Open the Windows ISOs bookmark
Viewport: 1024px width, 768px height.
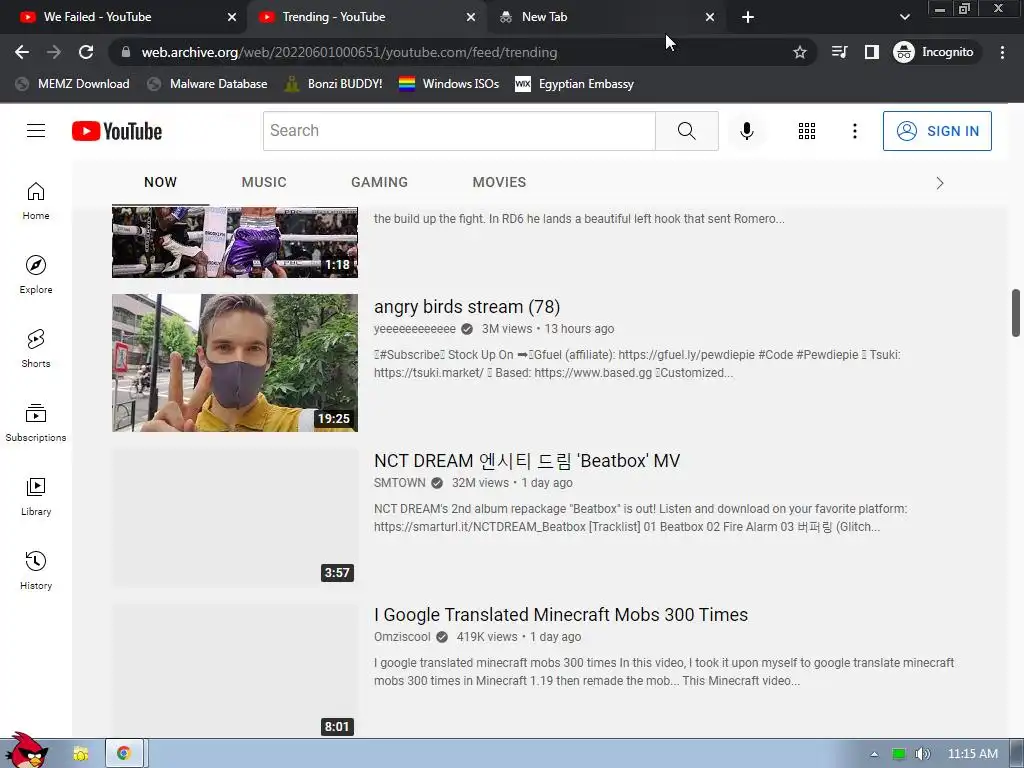pos(449,84)
